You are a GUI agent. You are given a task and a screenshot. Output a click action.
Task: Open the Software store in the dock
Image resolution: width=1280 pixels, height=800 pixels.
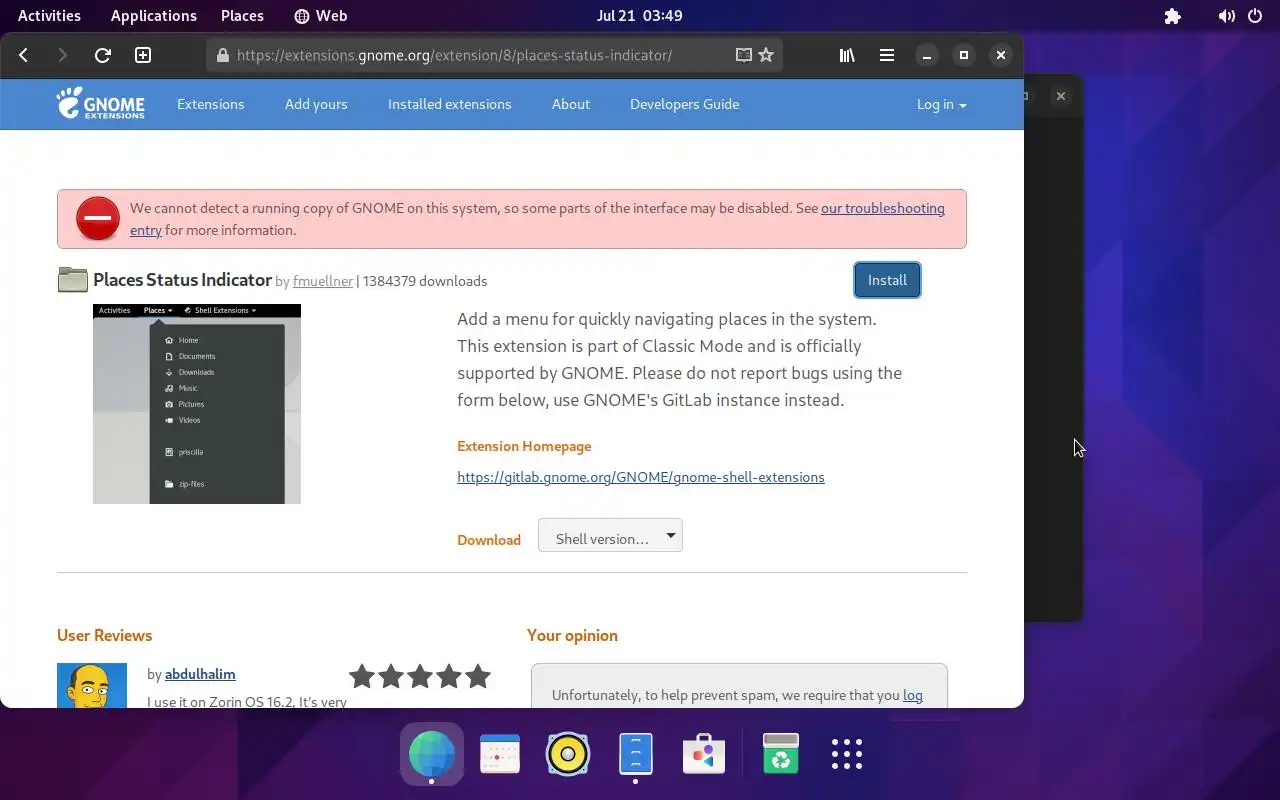pyautogui.click(x=704, y=754)
